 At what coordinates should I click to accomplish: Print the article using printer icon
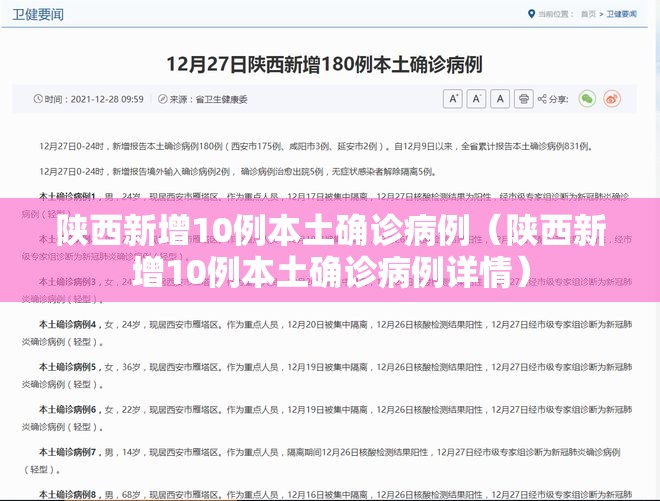(524, 99)
